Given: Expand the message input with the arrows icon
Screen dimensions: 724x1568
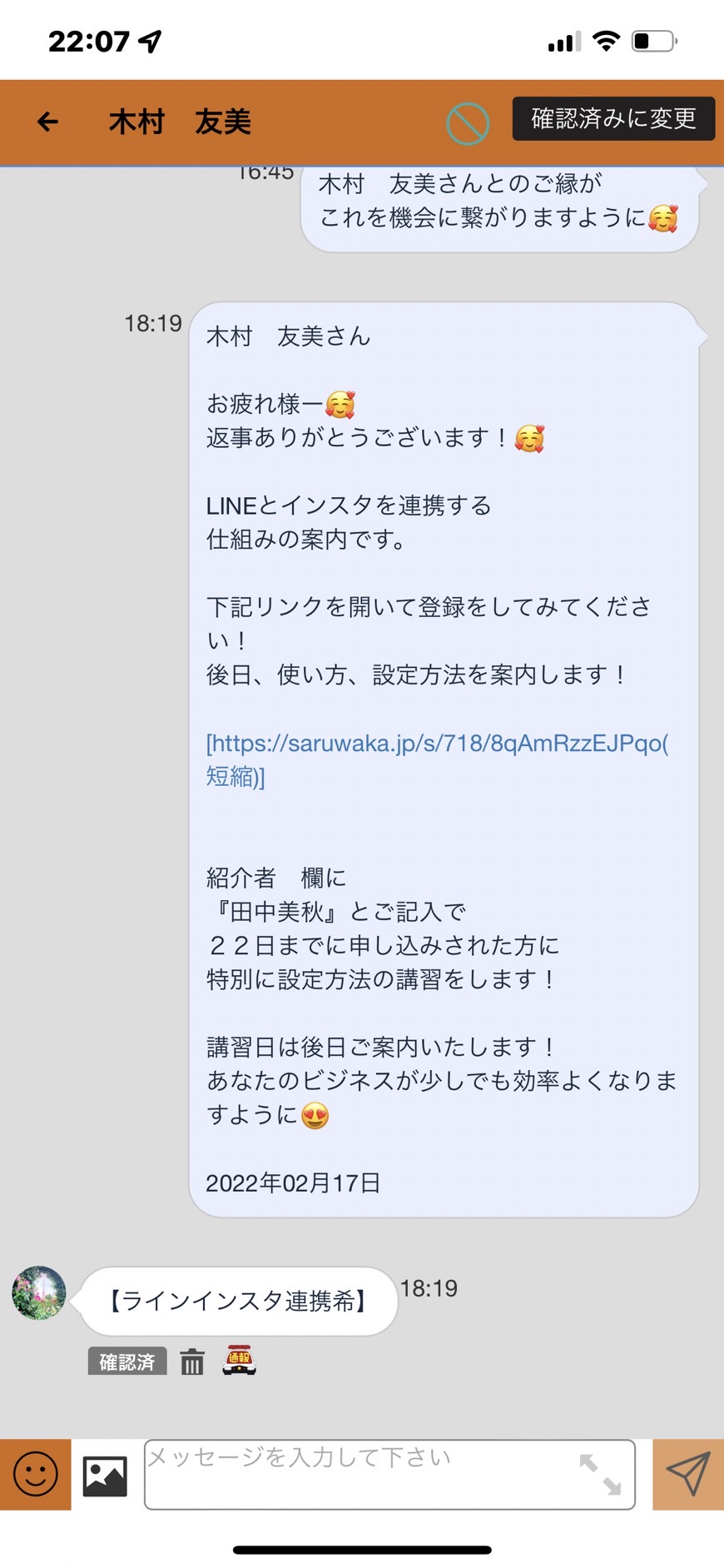Looking at the screenshot, I should (x=600, y=1474).
